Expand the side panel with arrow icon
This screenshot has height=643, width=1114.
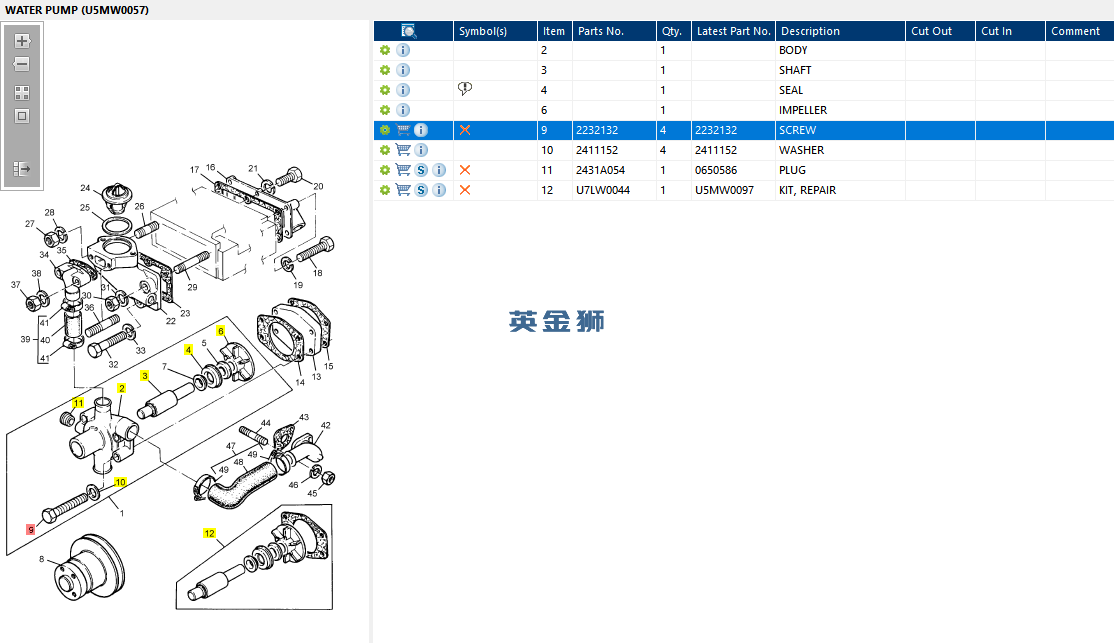22,169
